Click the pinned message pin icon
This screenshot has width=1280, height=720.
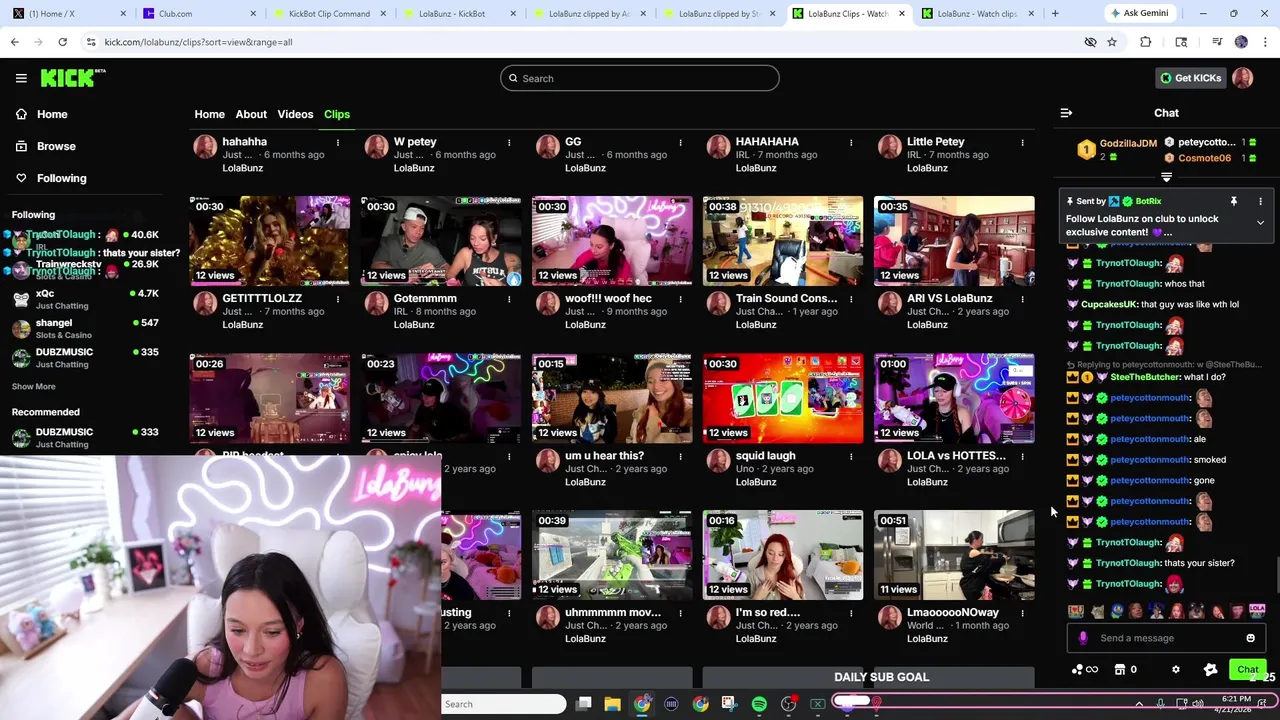point(1234,201)
